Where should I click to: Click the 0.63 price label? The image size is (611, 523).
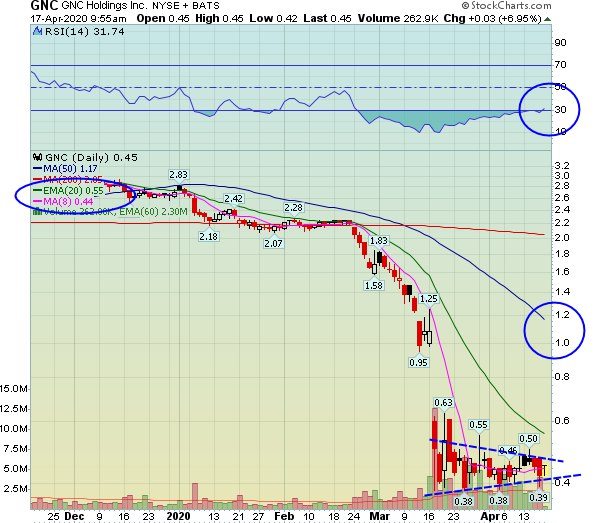[x=443, y=402]
